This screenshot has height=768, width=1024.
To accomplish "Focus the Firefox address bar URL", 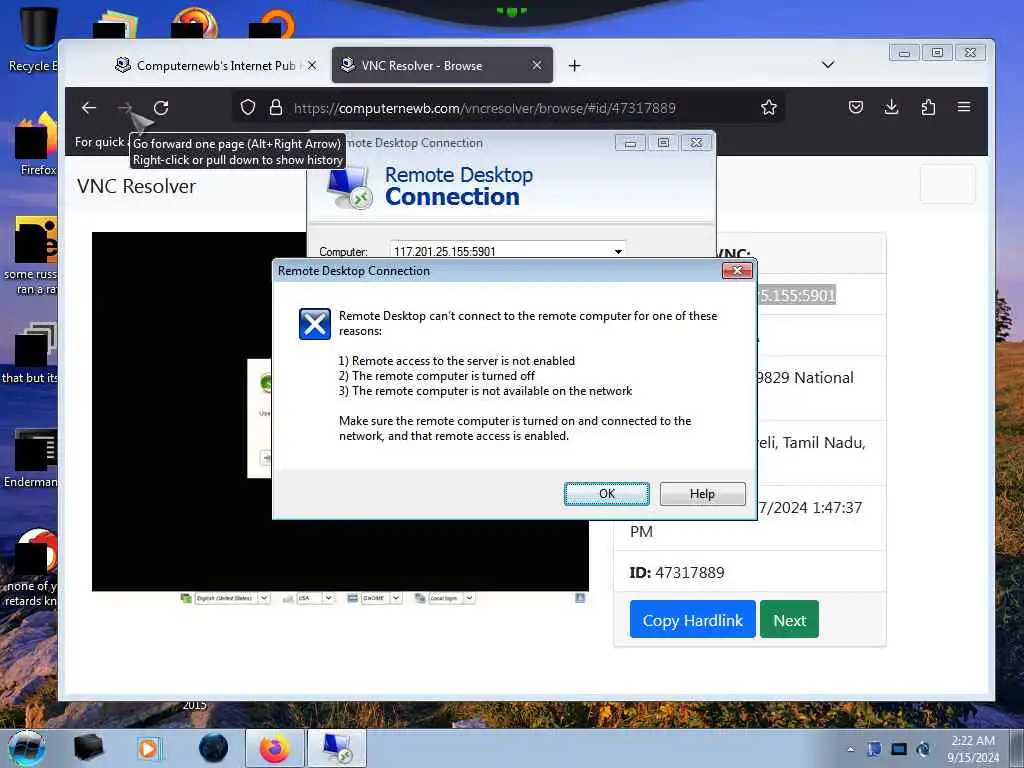I will pos(484,108).
